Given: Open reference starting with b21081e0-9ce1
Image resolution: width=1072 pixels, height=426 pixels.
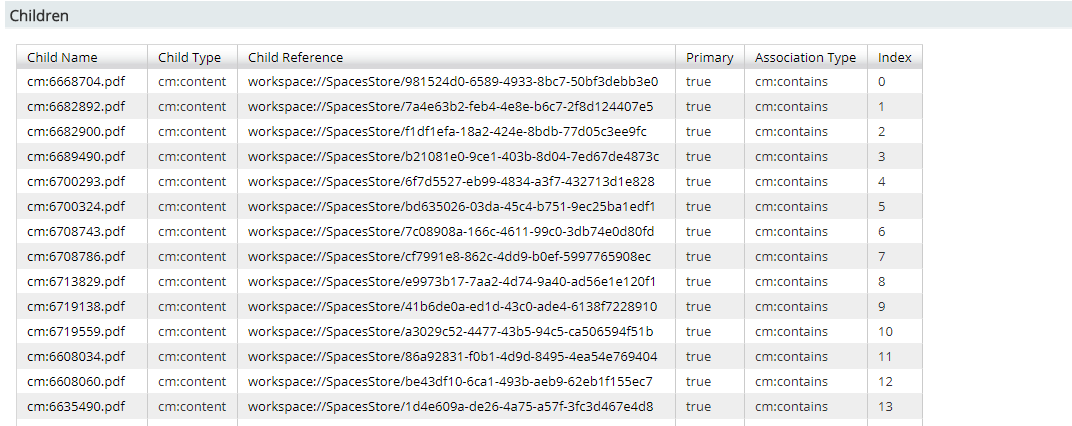Looking at the screenshot, I should point(453,157).
